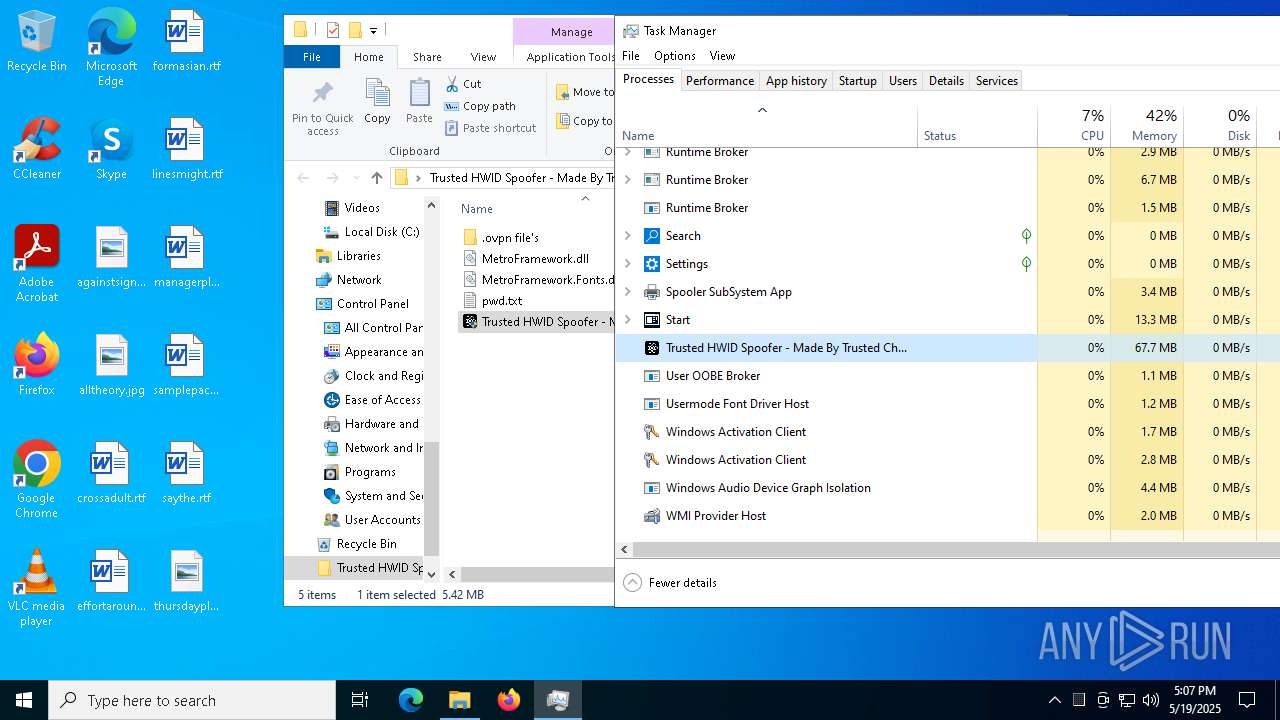Open Adobe Acrobat desktop shortcut

coord(37,264)
